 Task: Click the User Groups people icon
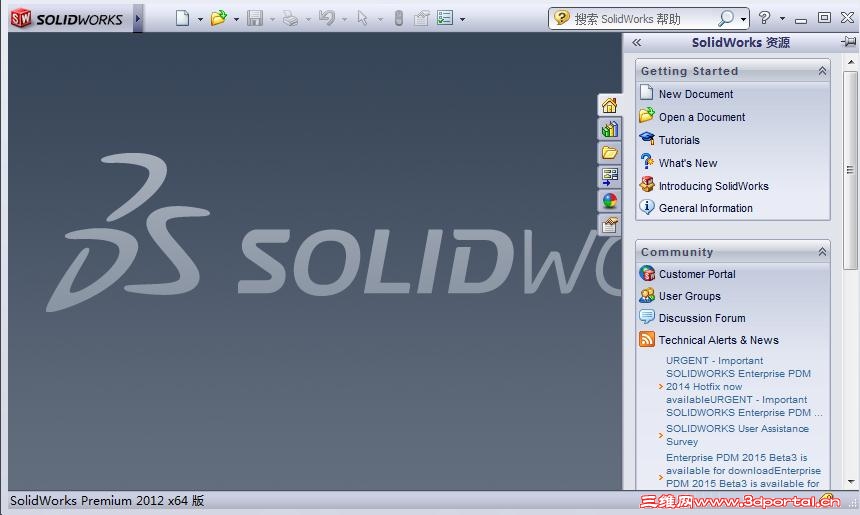pos(647,295)
